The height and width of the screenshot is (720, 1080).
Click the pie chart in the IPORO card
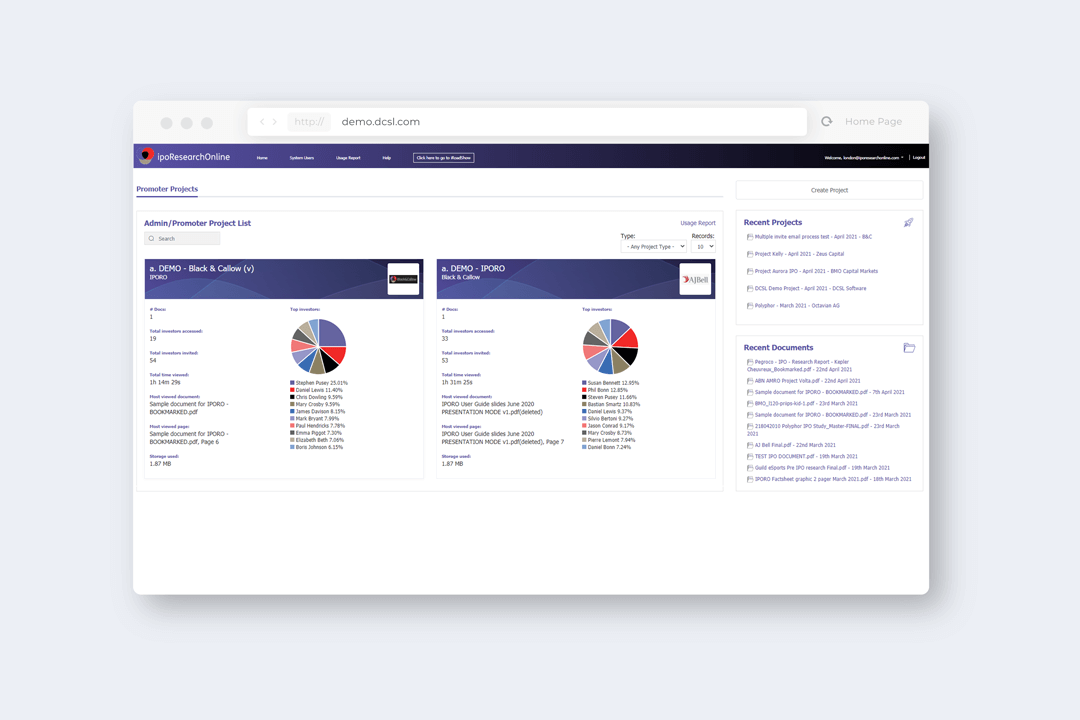point(610,347)
